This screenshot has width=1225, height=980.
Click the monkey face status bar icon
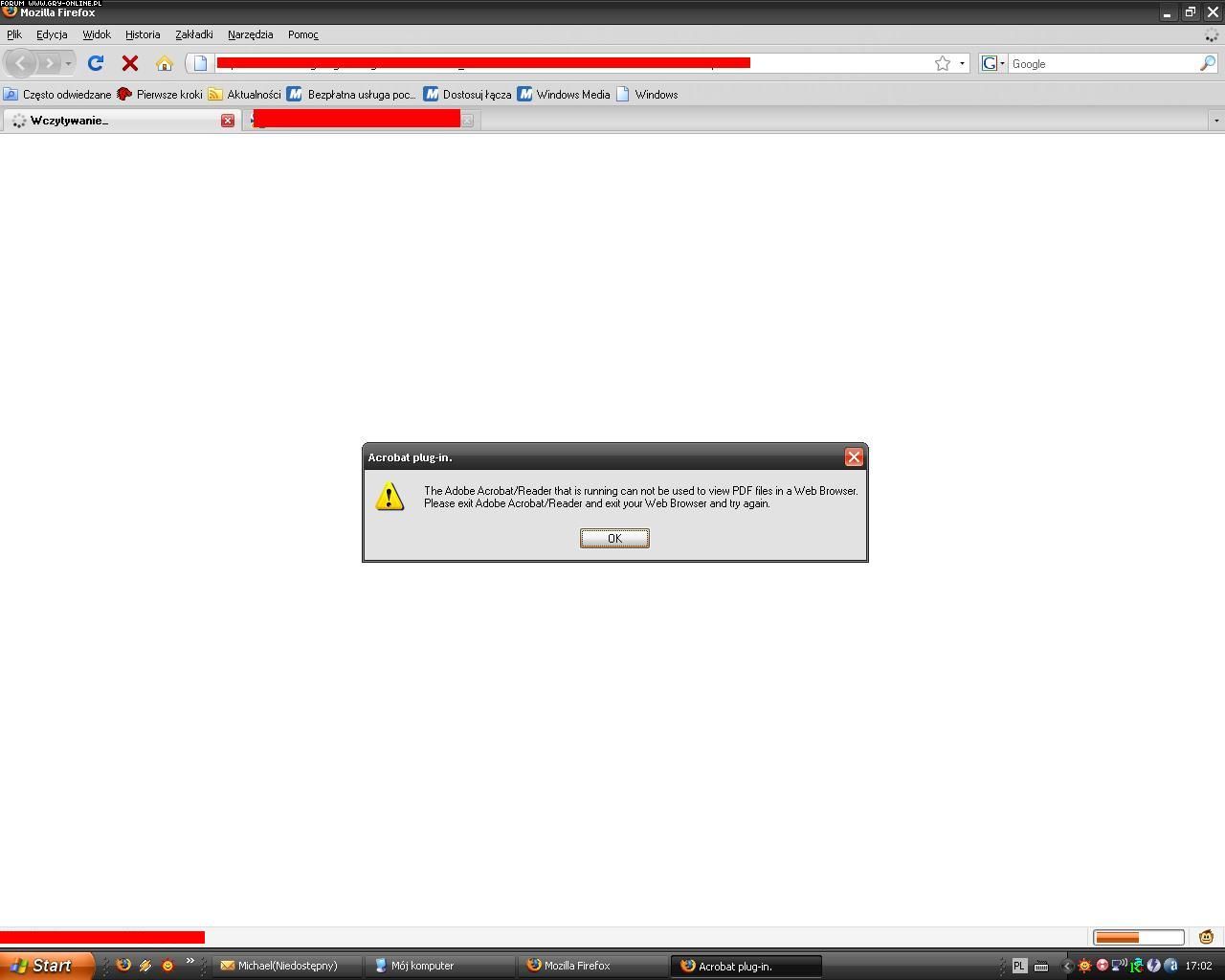pyautogui.click(x=1206, y=937)
